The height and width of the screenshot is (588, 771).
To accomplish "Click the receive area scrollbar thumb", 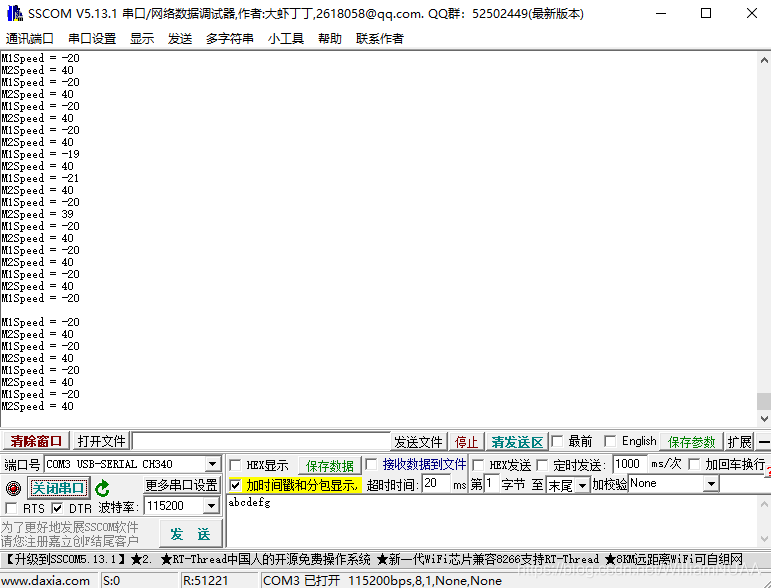I will (764, 401).
